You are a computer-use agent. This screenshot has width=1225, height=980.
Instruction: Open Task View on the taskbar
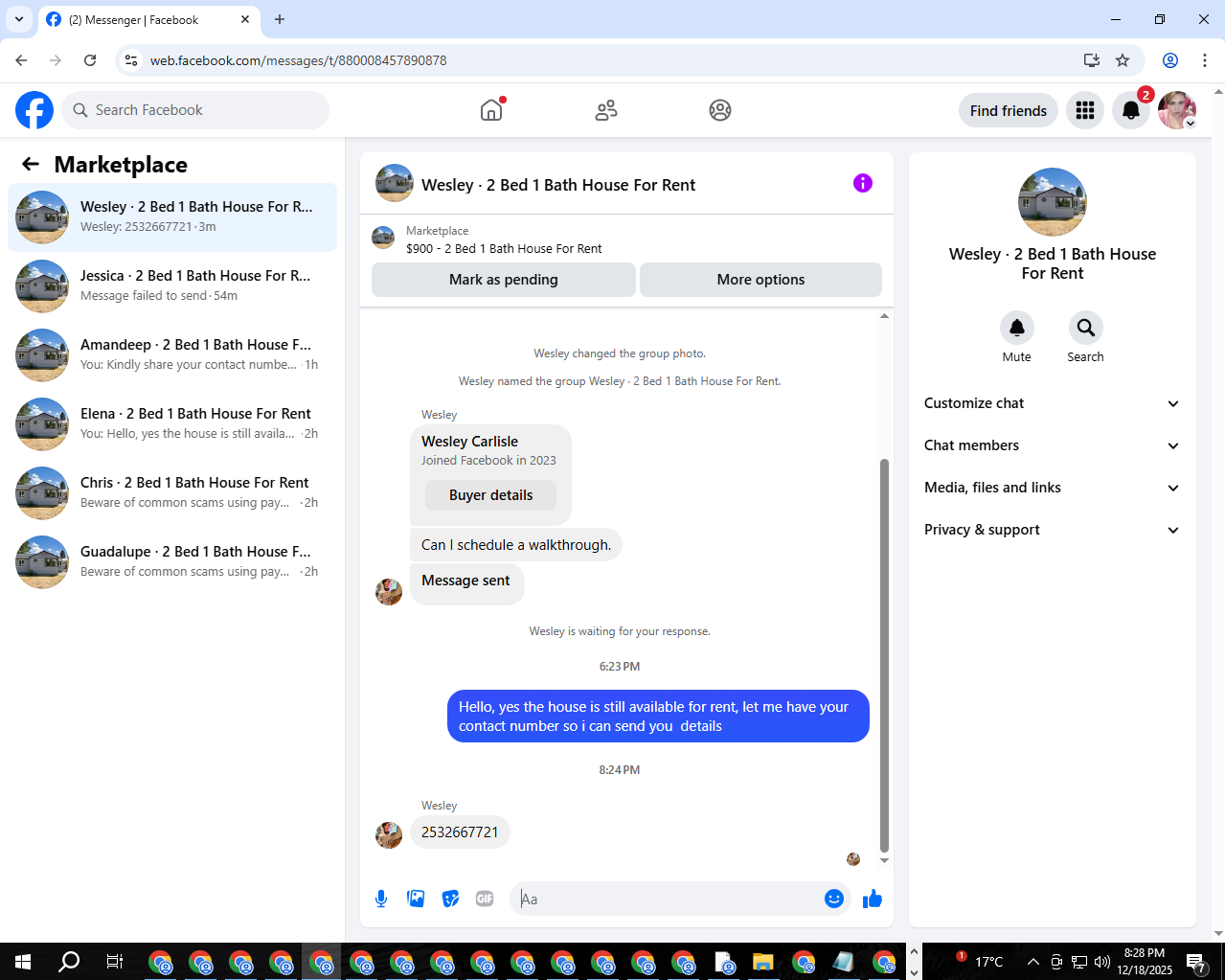pos(114,962)
